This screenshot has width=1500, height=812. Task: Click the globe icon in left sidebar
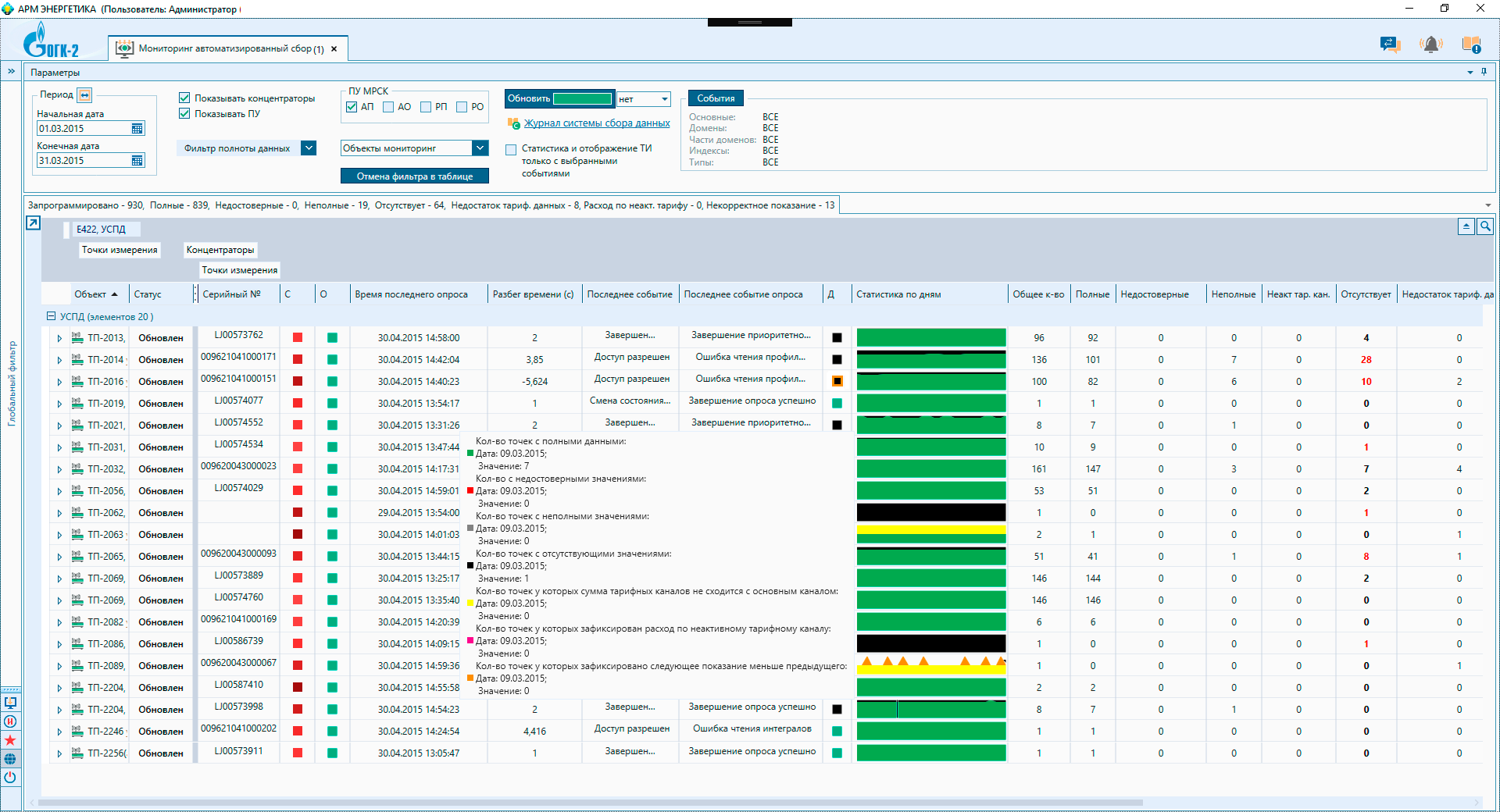tap(10, 759)
